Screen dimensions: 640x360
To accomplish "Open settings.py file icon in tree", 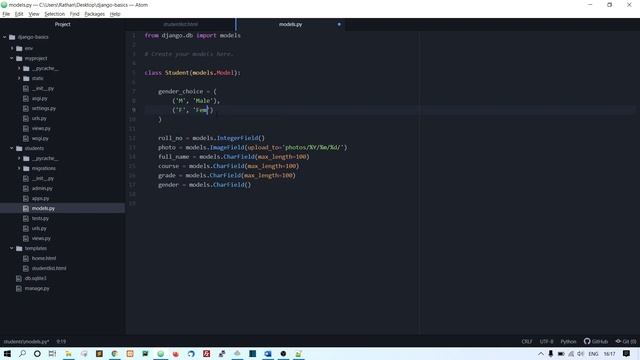I will click(26, 108).
